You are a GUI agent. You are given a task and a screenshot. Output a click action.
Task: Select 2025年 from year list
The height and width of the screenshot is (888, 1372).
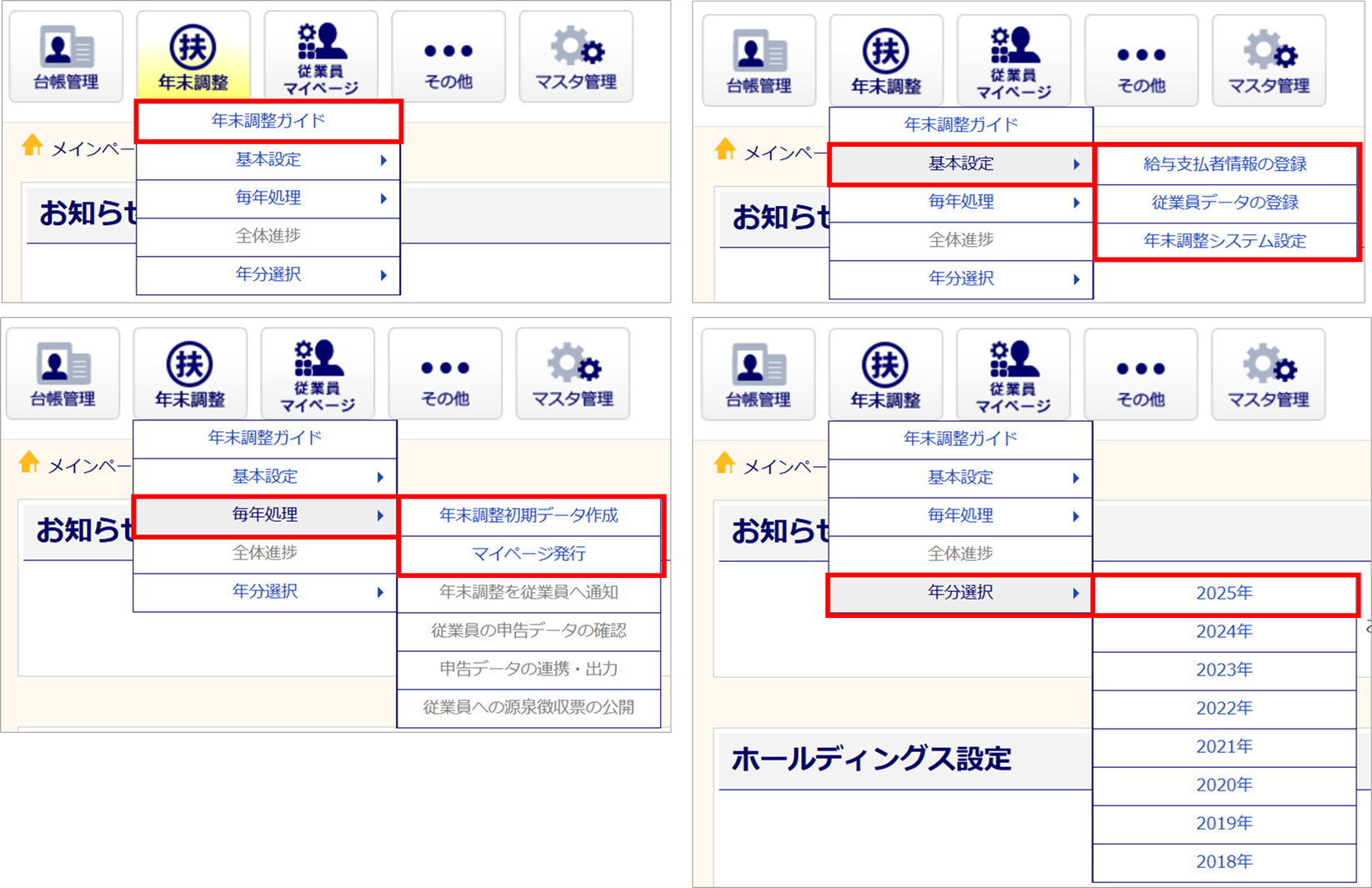1224,594
